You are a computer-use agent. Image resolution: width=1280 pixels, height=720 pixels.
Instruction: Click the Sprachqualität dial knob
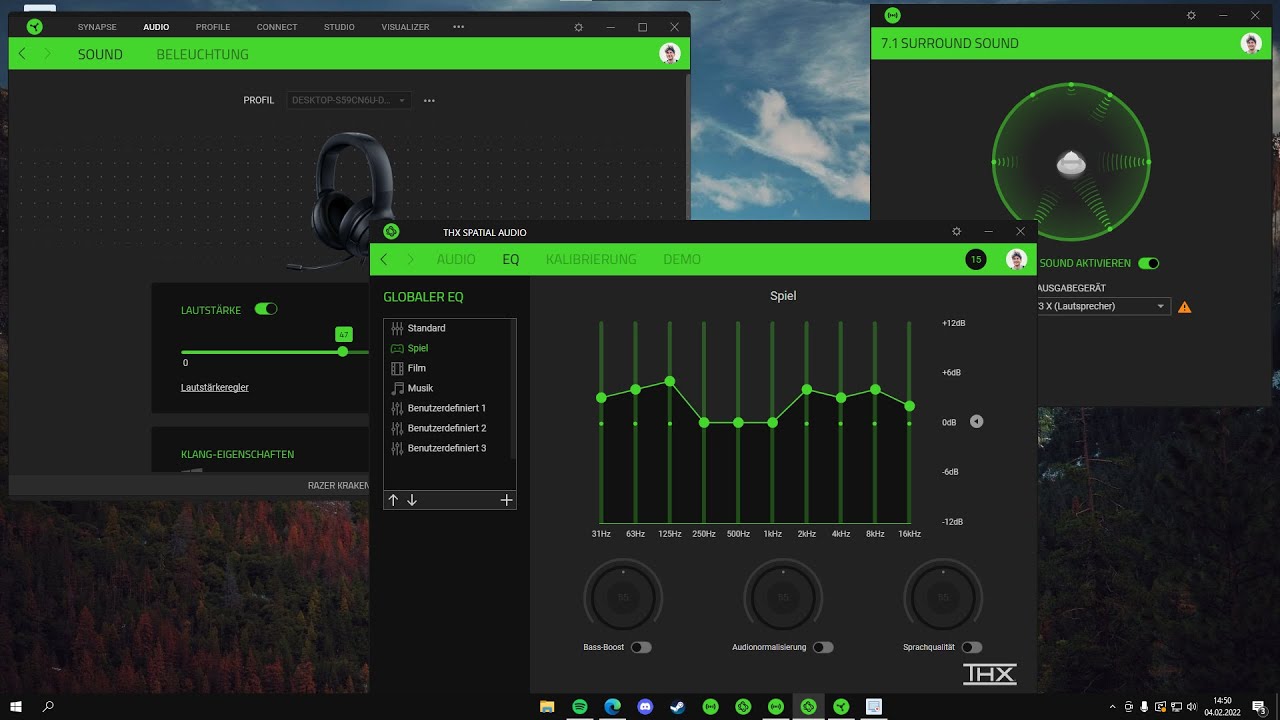[943, 598]
